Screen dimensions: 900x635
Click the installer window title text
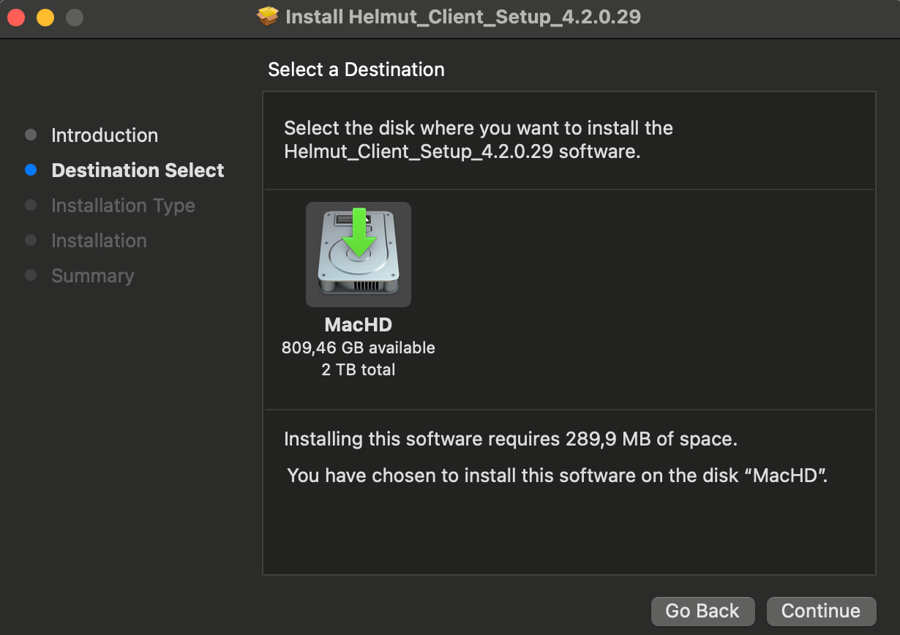tap(463, 17)
